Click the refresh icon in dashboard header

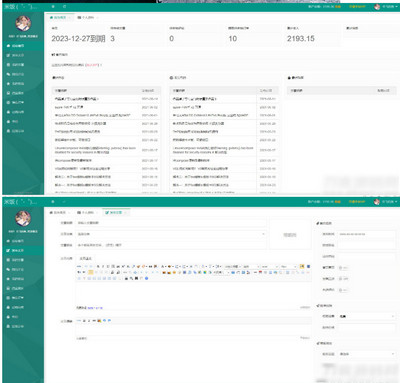click(64, 6)
